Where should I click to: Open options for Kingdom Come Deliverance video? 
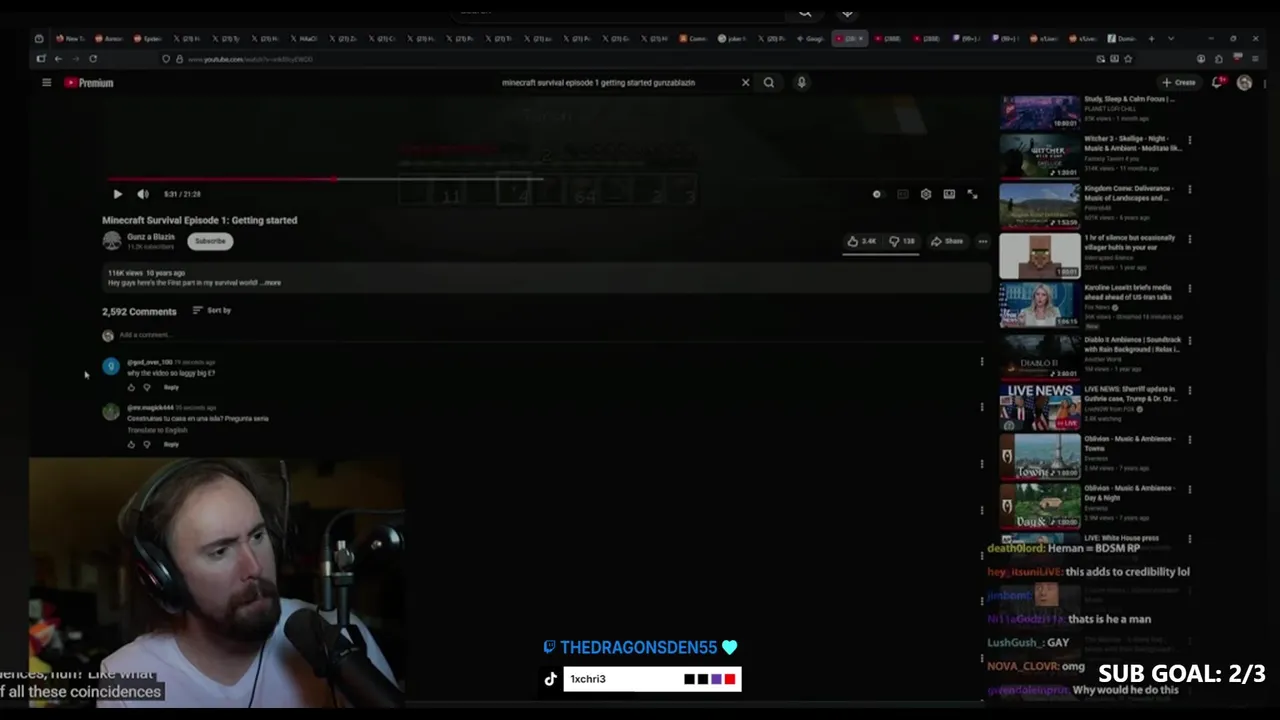click(x=1189, y=190)
